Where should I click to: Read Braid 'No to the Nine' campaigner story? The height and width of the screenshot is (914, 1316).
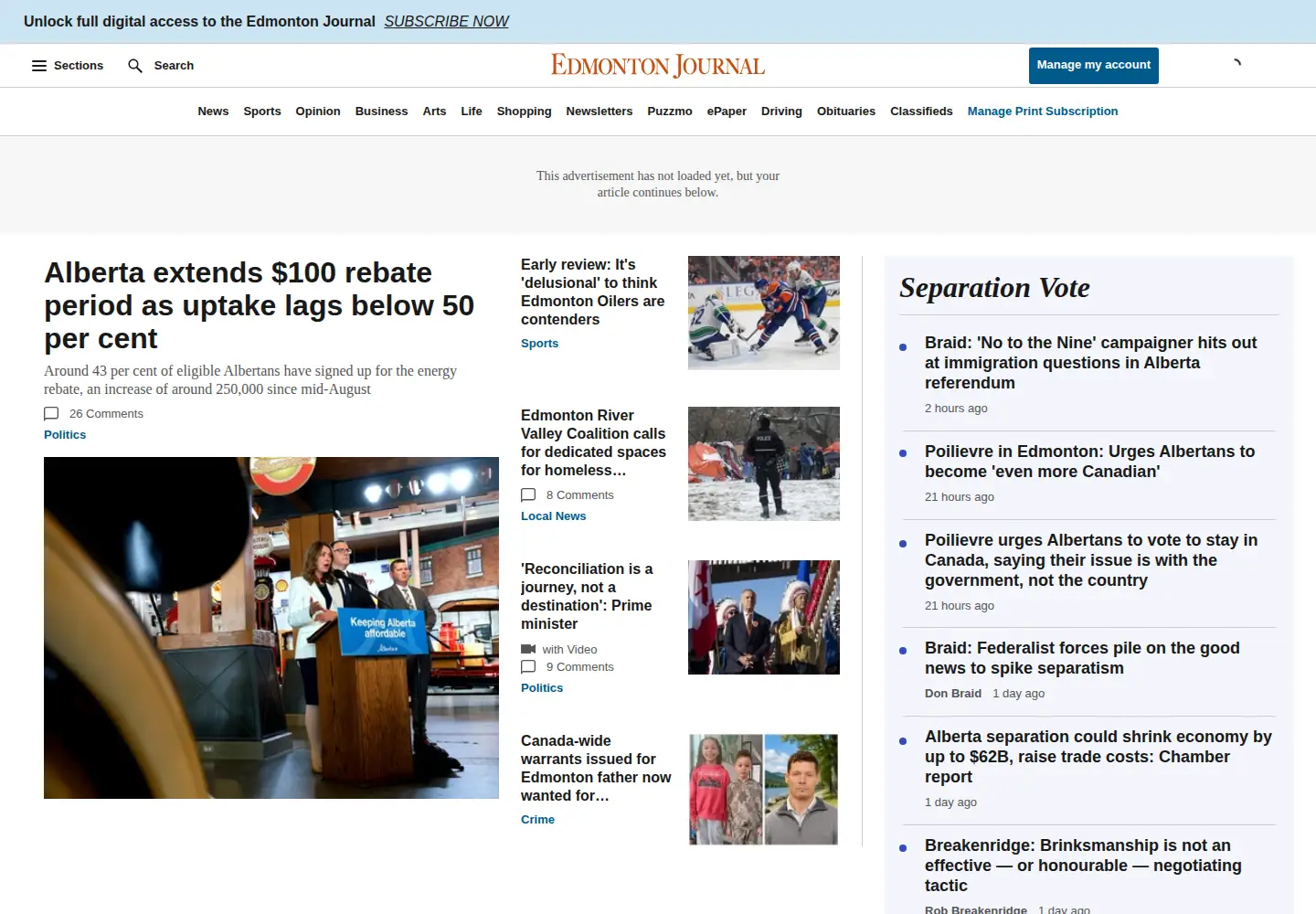pyautogui.click(x=1090, y=363)
